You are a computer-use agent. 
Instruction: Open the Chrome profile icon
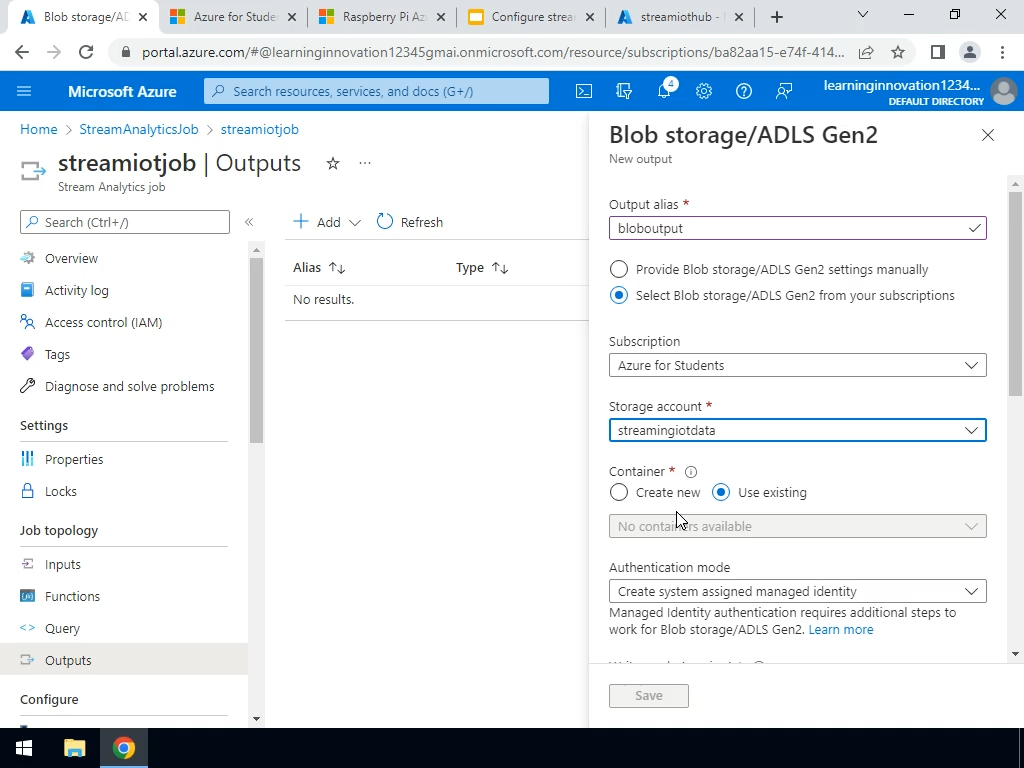[x=970, y=52]
